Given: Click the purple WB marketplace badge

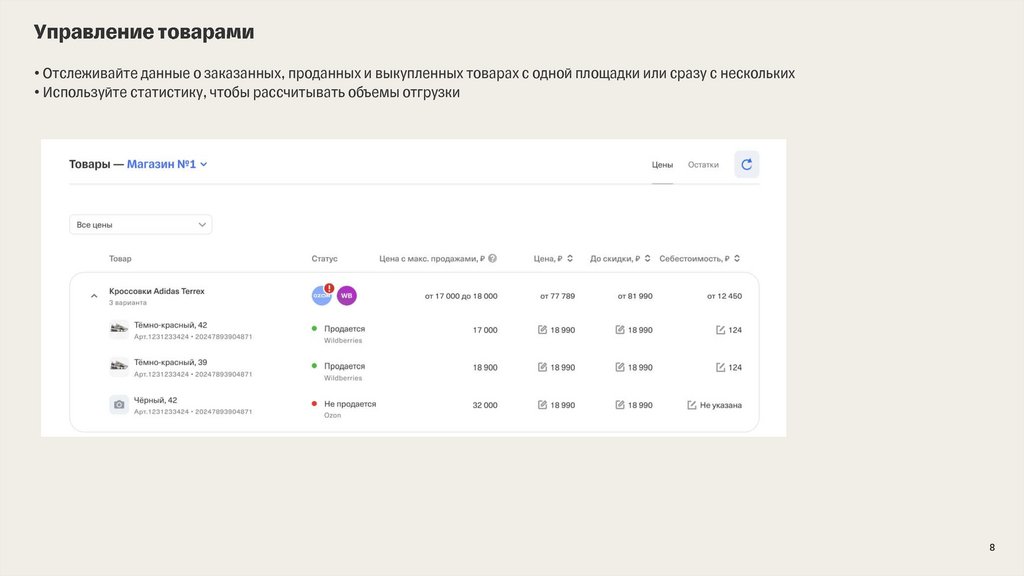Looking at the screenshot, I should point(346,296).
